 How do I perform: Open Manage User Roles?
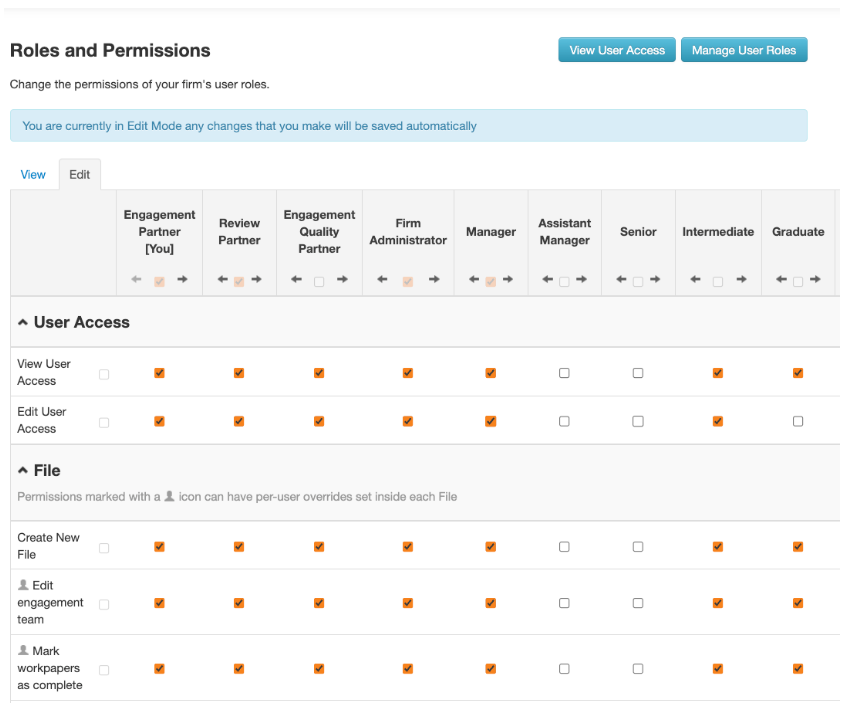click(x=743, y=51)
